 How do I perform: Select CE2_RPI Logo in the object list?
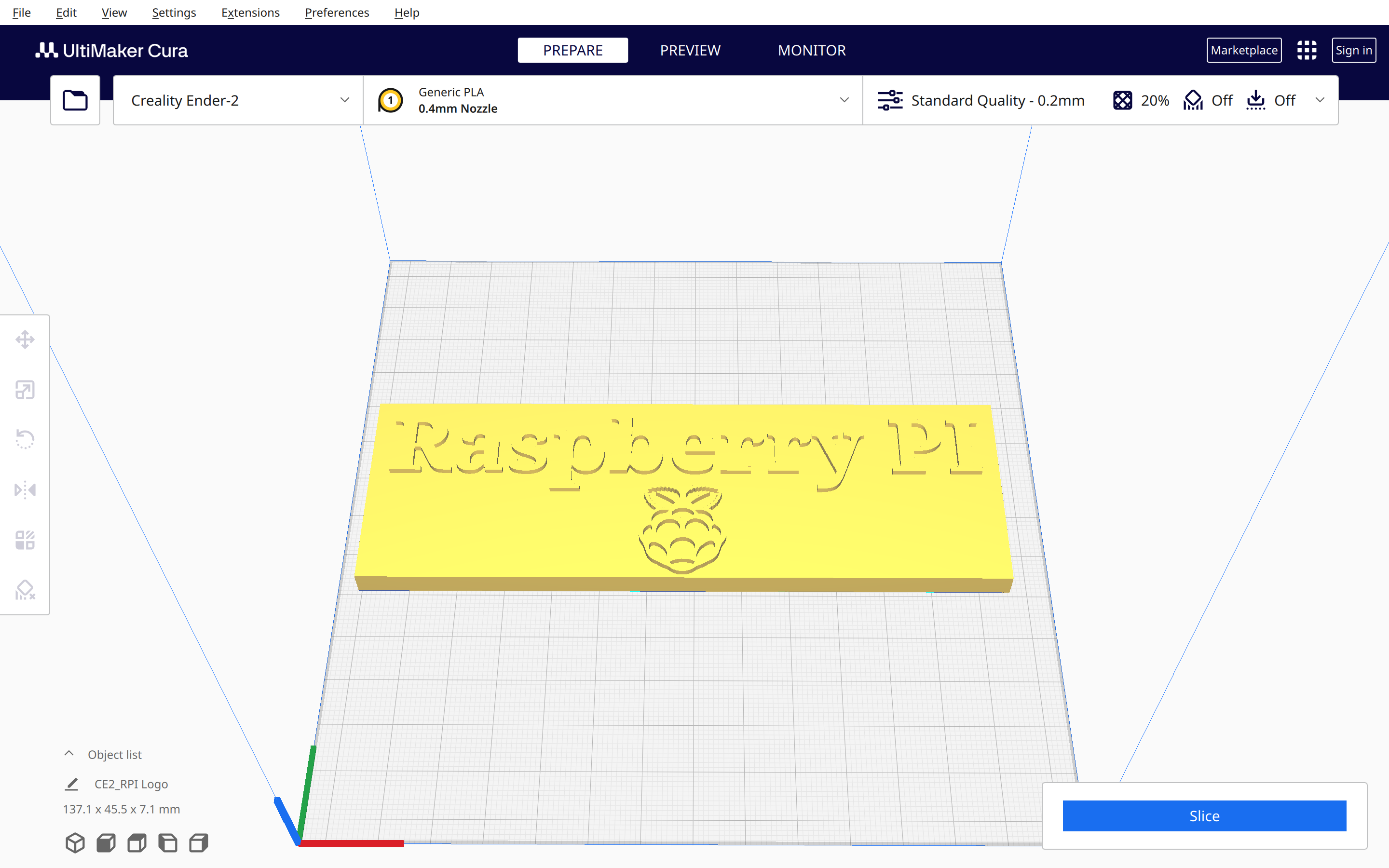131,784
